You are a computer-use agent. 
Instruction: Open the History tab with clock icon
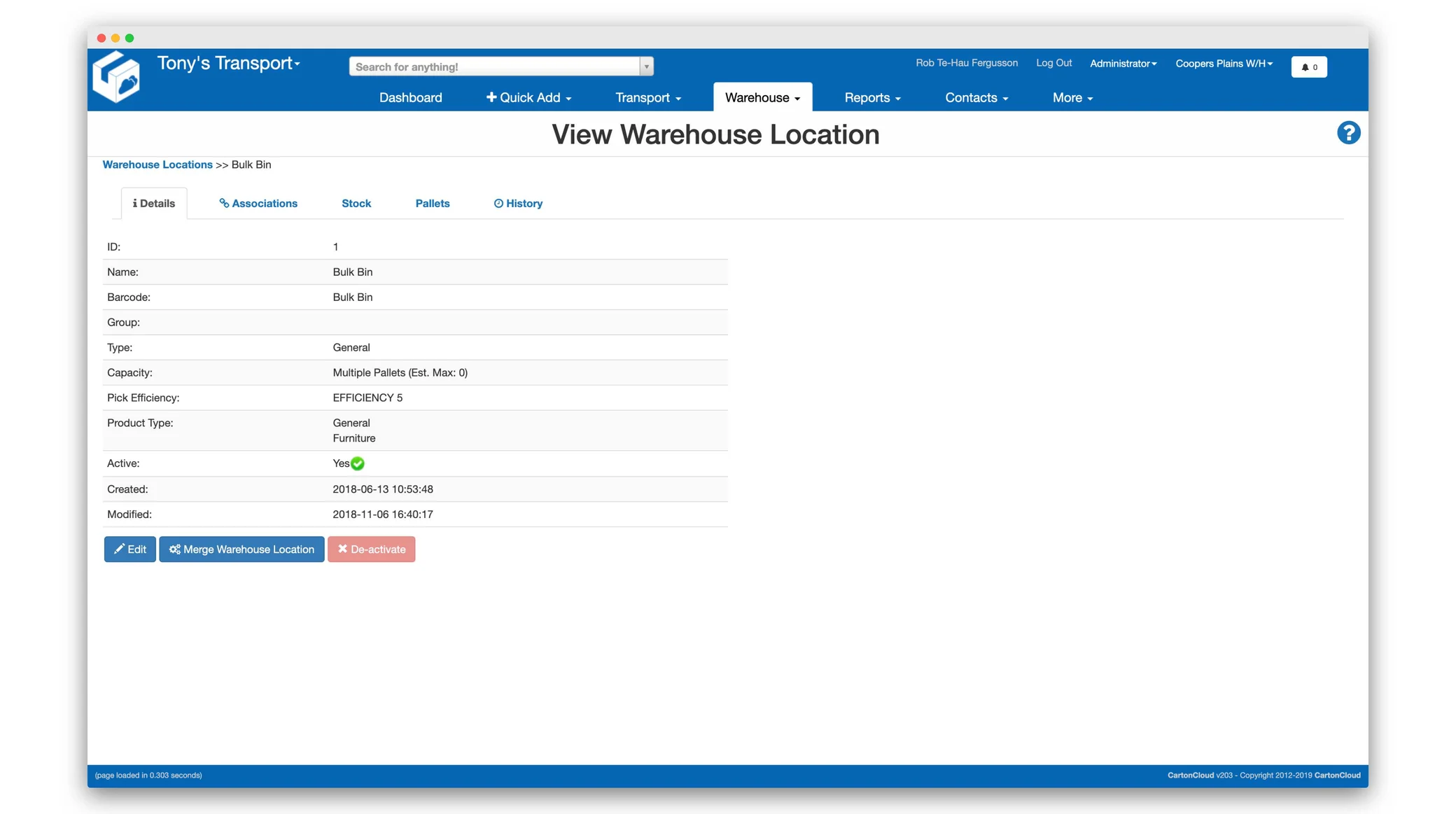(x=518, y=204)
